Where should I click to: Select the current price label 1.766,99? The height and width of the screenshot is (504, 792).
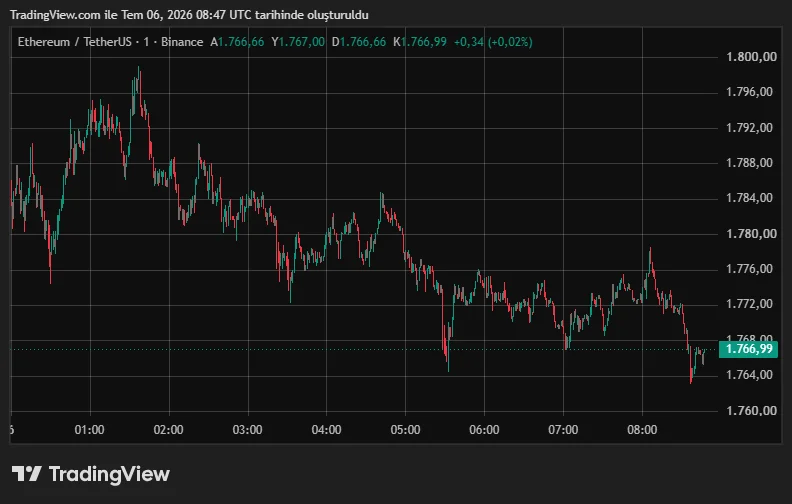coord(749,349)
